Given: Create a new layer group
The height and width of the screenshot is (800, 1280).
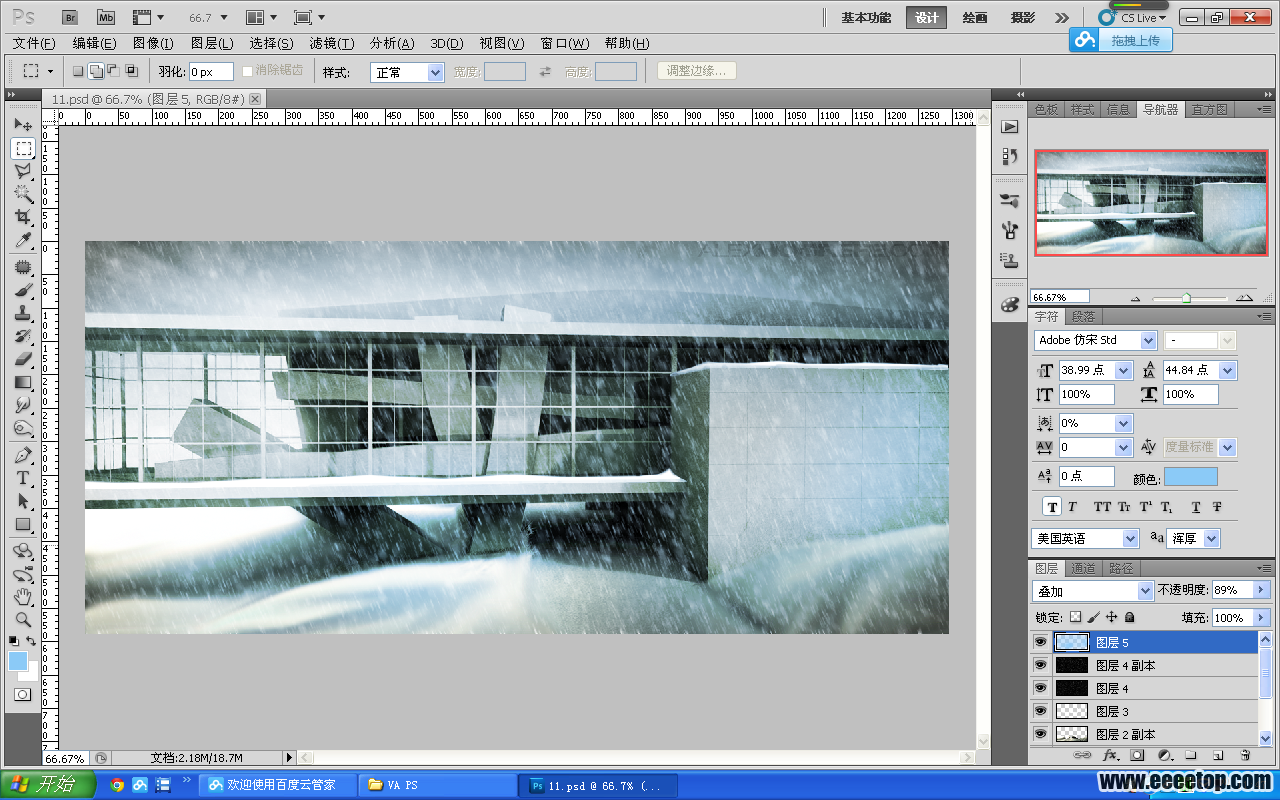Looking at the screenshot, I should click(1191, 755).
